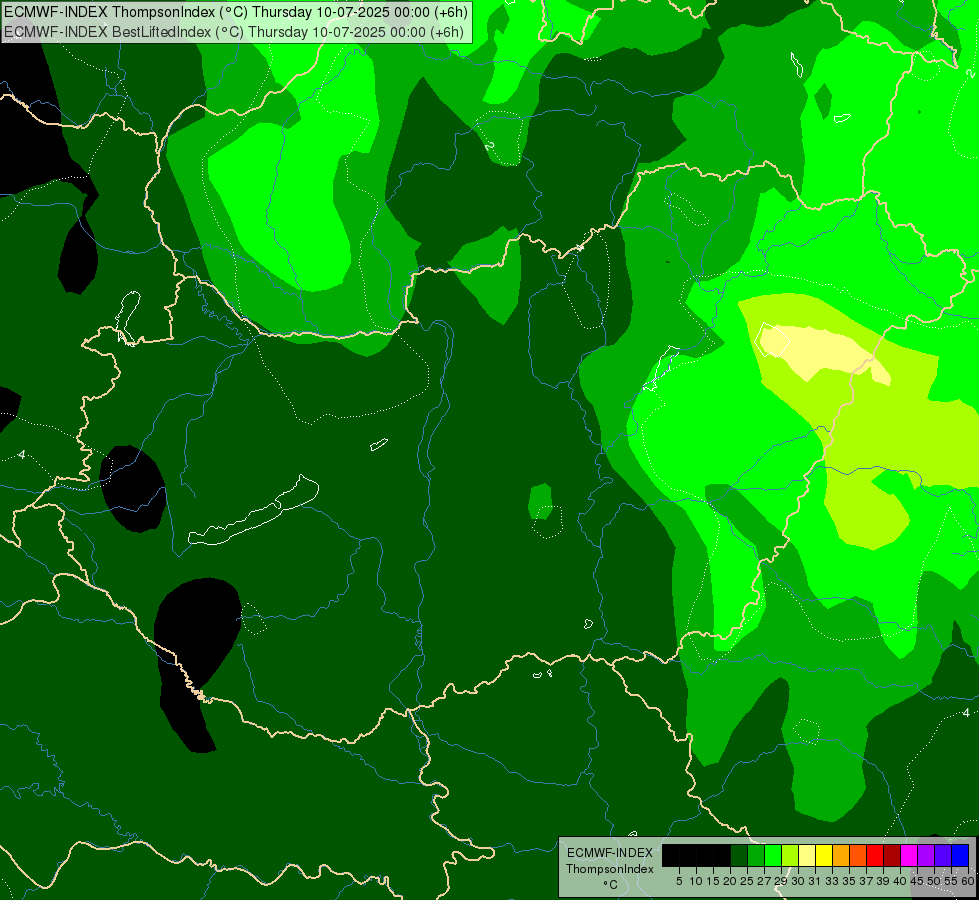Pick the yellow-green 29–30 legend swatch
Image resolution: width=979 pixels, height=900 pixels.
[x=790, y=855]
